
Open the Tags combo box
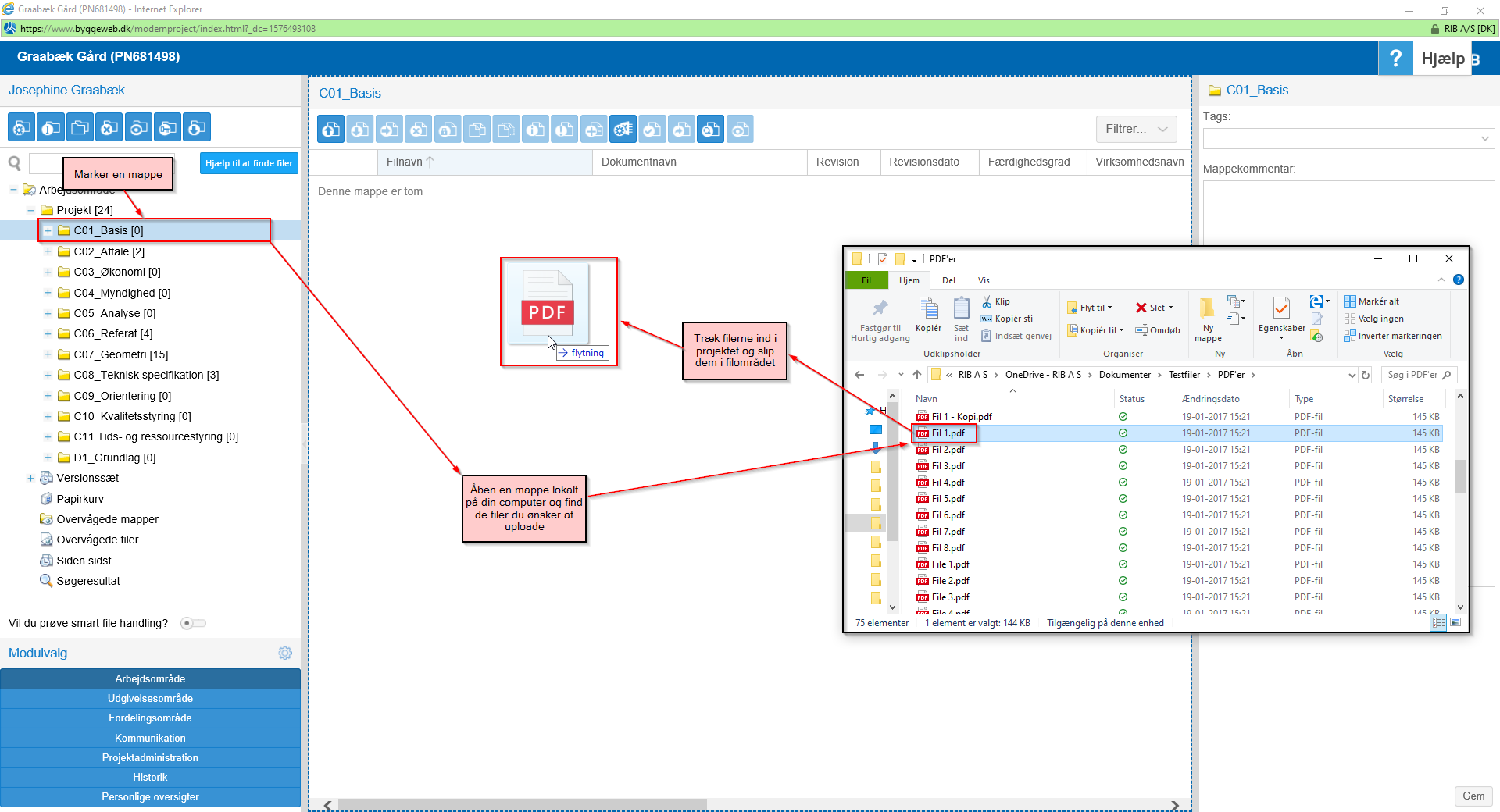[x=1348, y=139]
